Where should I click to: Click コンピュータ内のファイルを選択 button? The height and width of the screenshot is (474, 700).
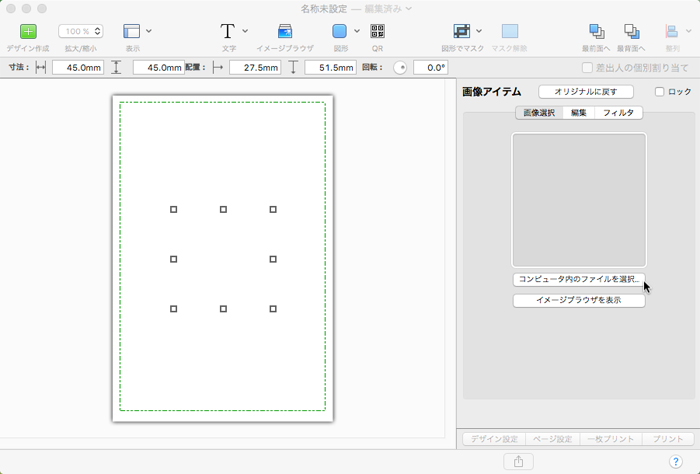click(578, 279)
